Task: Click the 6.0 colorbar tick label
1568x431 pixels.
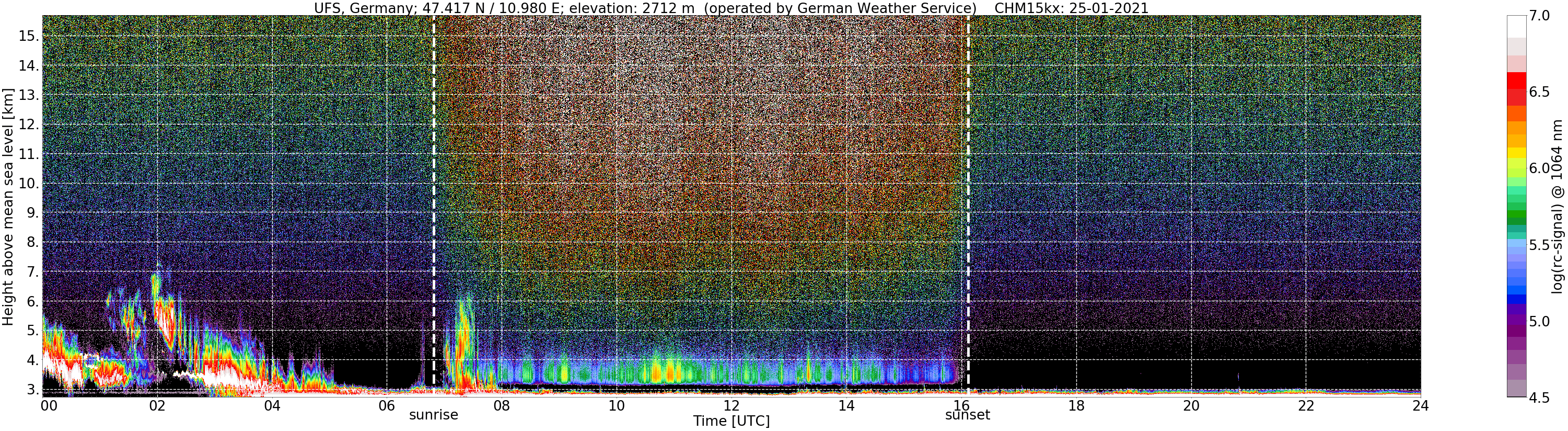Action: tap(1539, 168)
